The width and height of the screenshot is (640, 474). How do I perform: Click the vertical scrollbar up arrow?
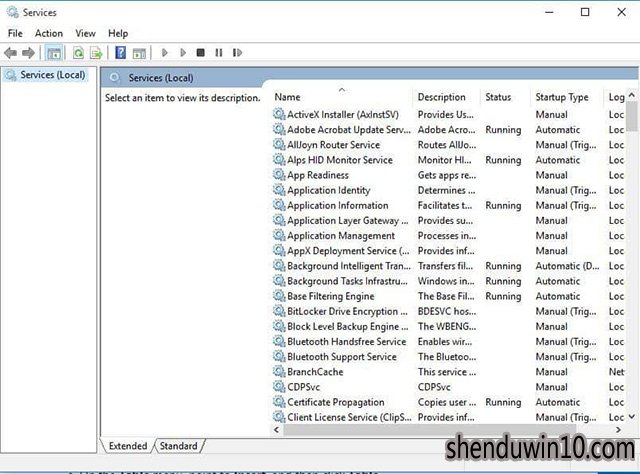(631, 95)
